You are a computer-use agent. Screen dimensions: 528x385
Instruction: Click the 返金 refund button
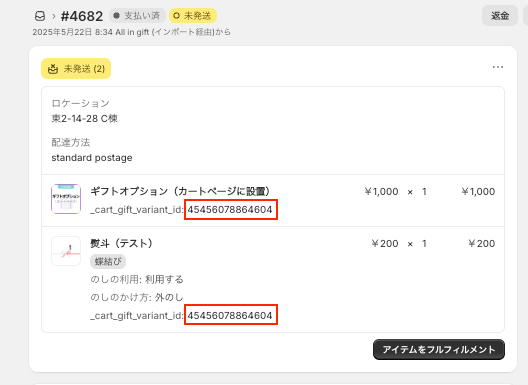500,15
